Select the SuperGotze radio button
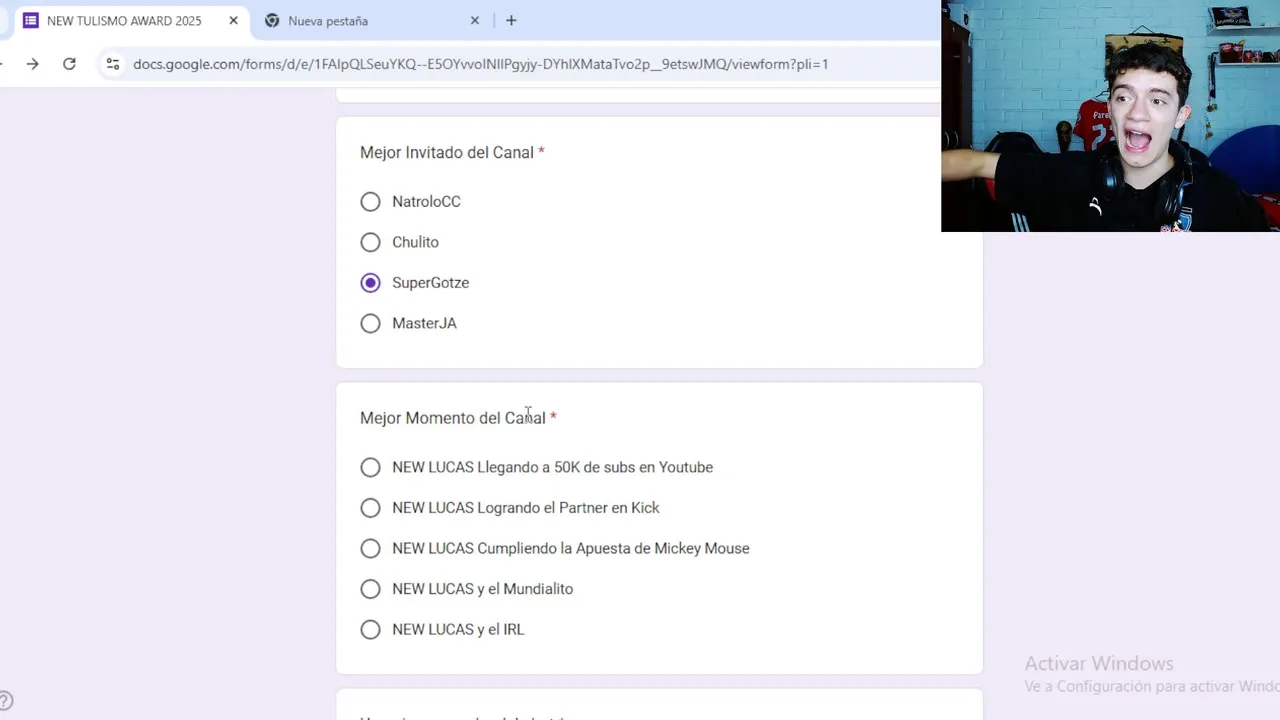 click(371, 283)
